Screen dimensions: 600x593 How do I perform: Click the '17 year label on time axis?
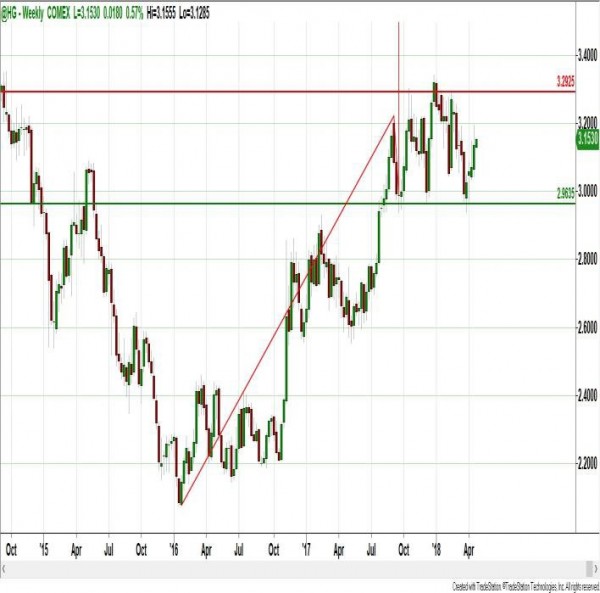coord(306,550)
